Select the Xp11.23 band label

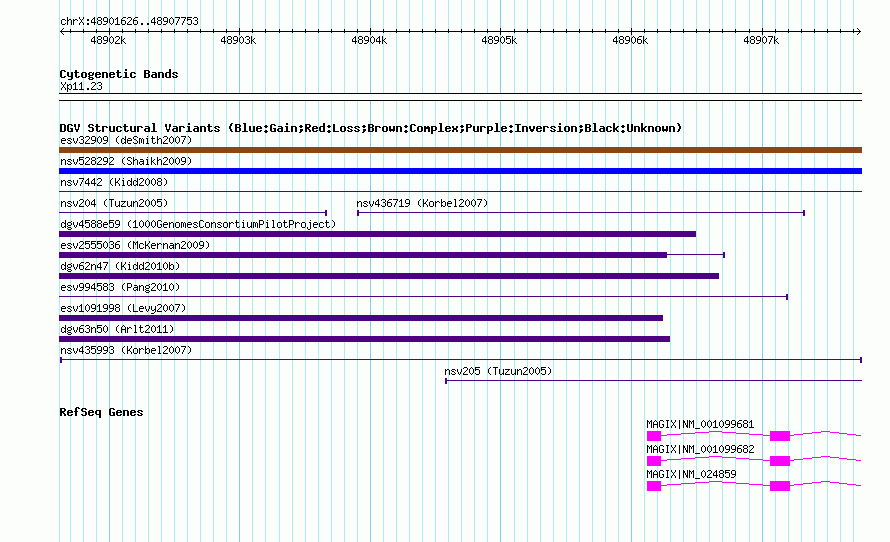tap(81, 86)
